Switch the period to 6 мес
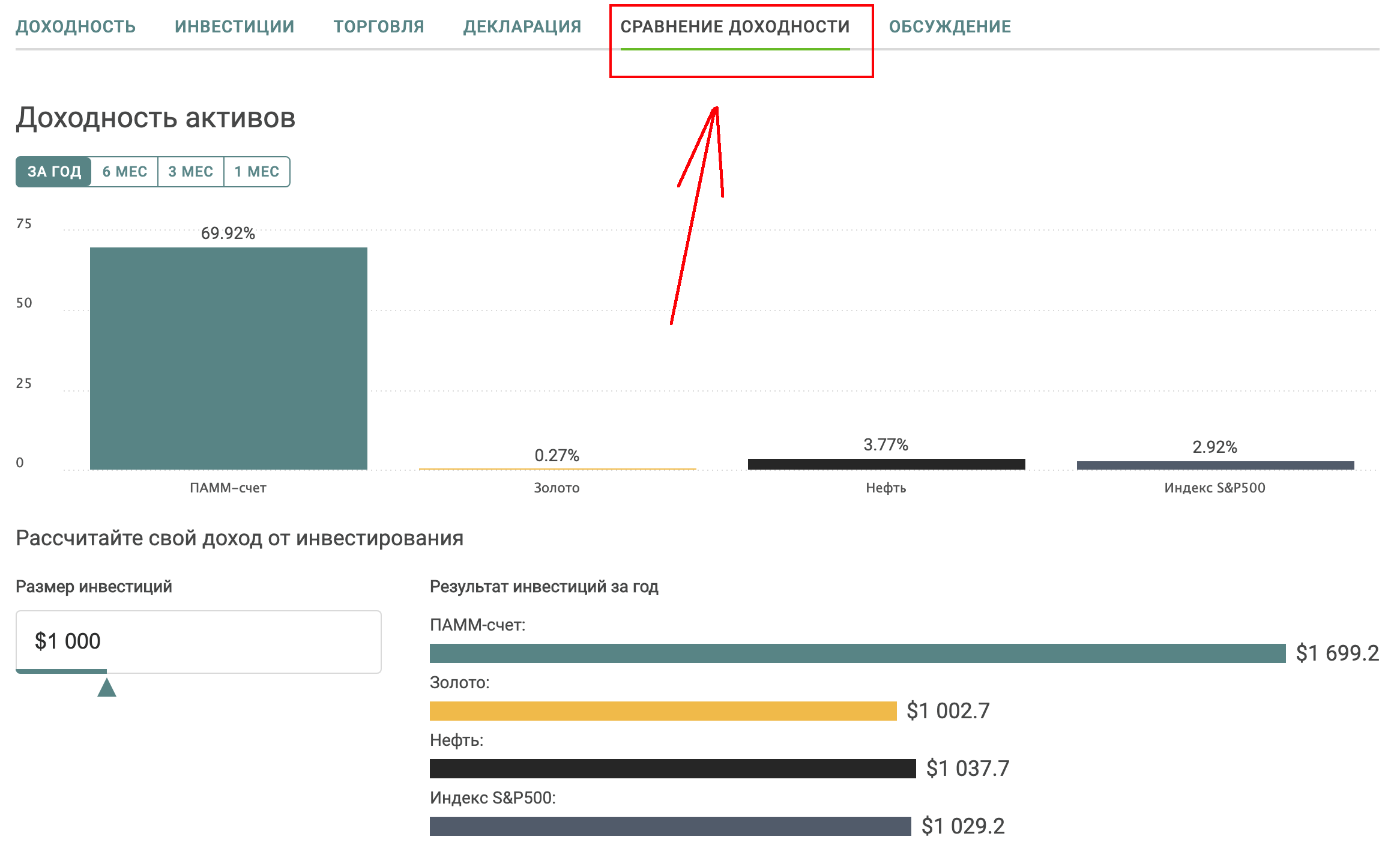1400x866 pixels. click(x=124, y=172)
